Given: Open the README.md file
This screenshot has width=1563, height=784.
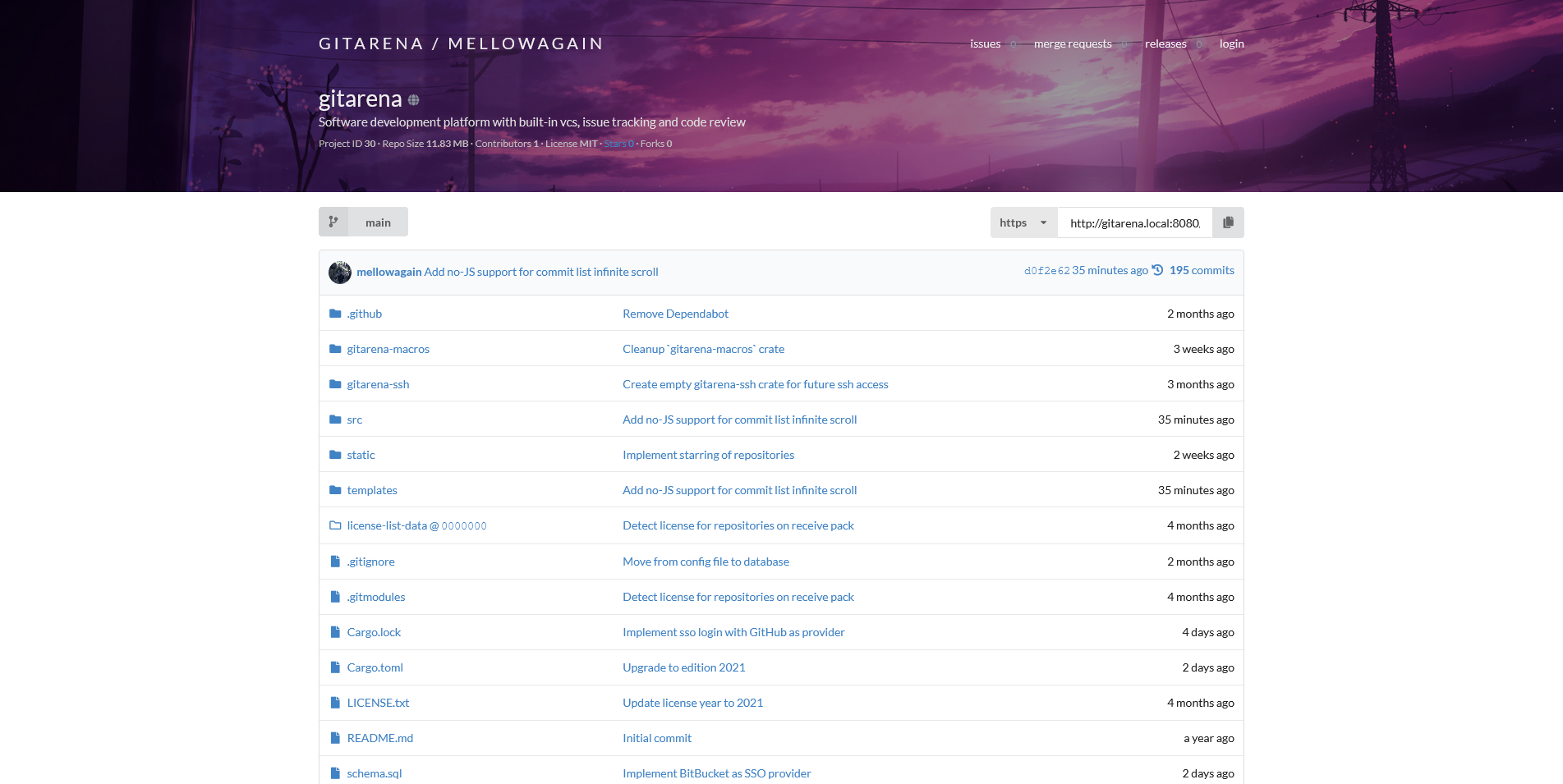Looking at the screenshot, I should (380, 738).
